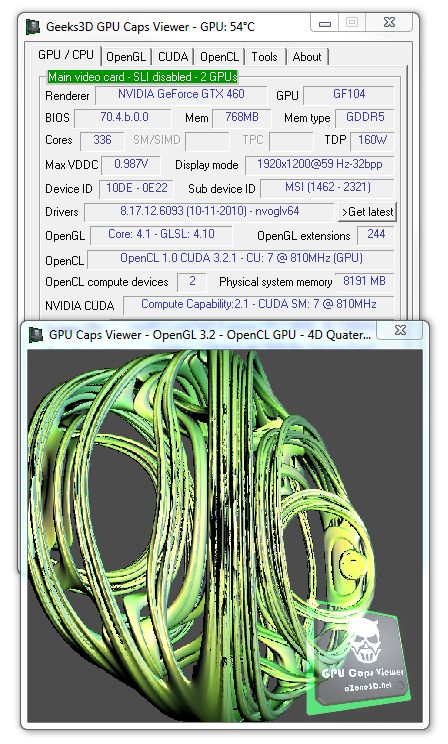Click the Physical system memory label

275,282
